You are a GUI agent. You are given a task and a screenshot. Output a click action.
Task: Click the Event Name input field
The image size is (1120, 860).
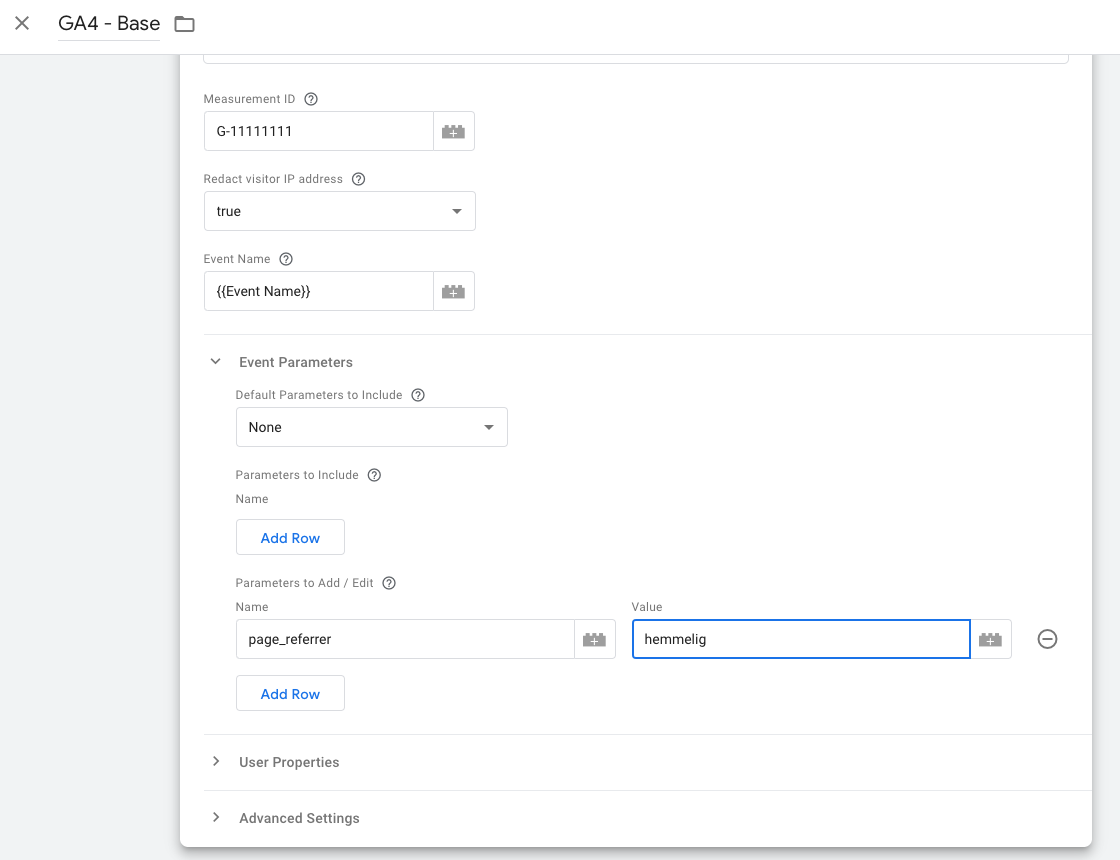(x=319, y=291)
